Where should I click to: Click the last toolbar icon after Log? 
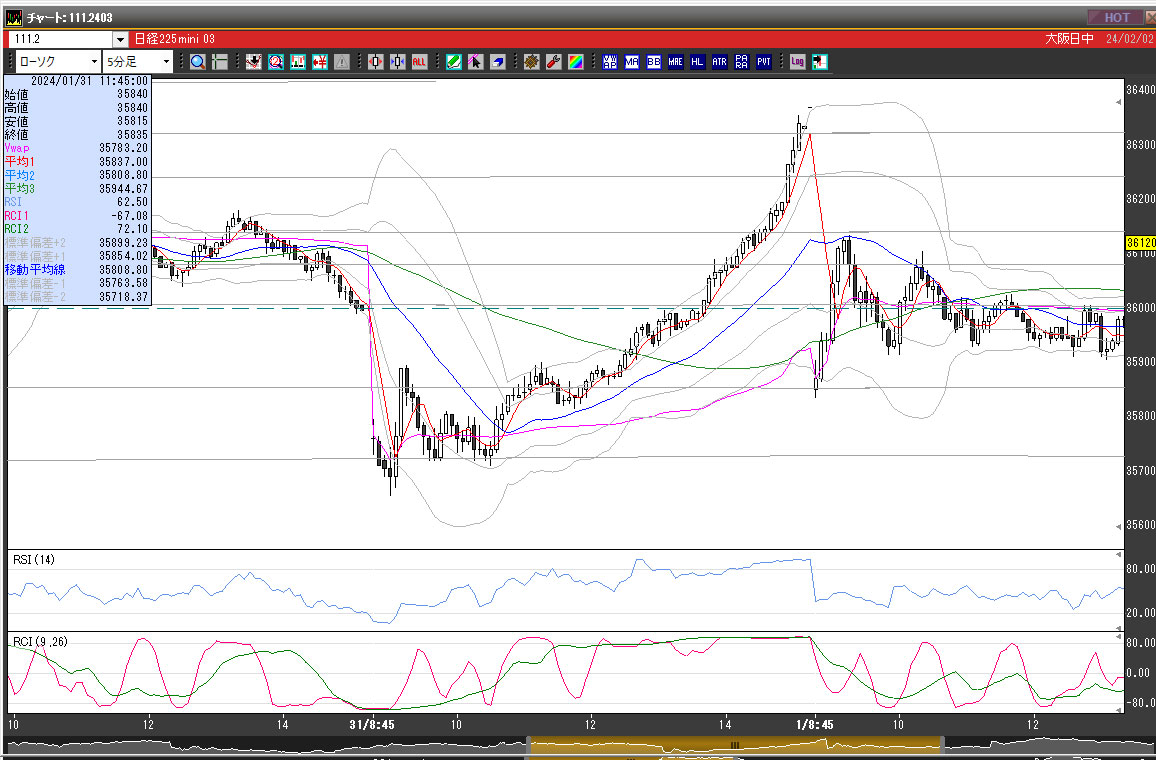point(820,62)
